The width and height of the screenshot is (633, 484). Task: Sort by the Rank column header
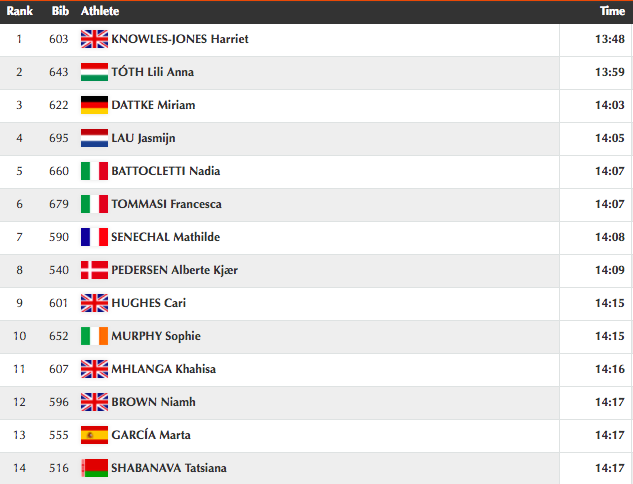coord(19,11)
